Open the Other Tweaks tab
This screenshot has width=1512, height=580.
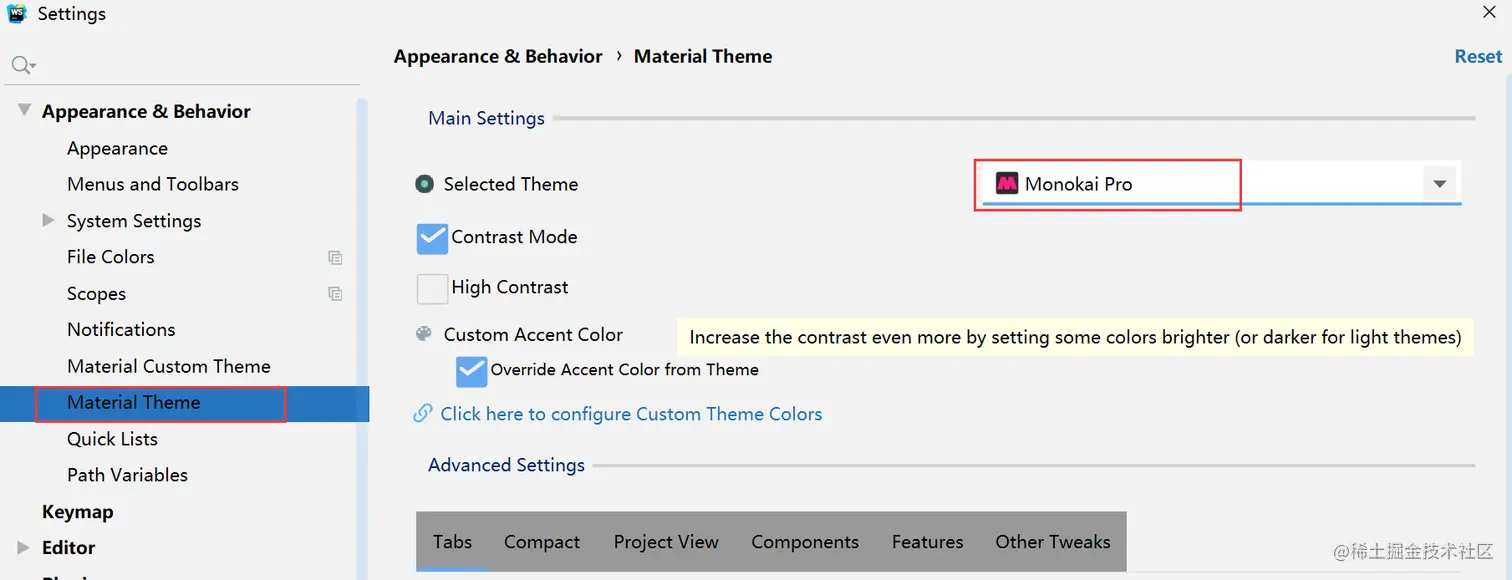click(1052, 542)
